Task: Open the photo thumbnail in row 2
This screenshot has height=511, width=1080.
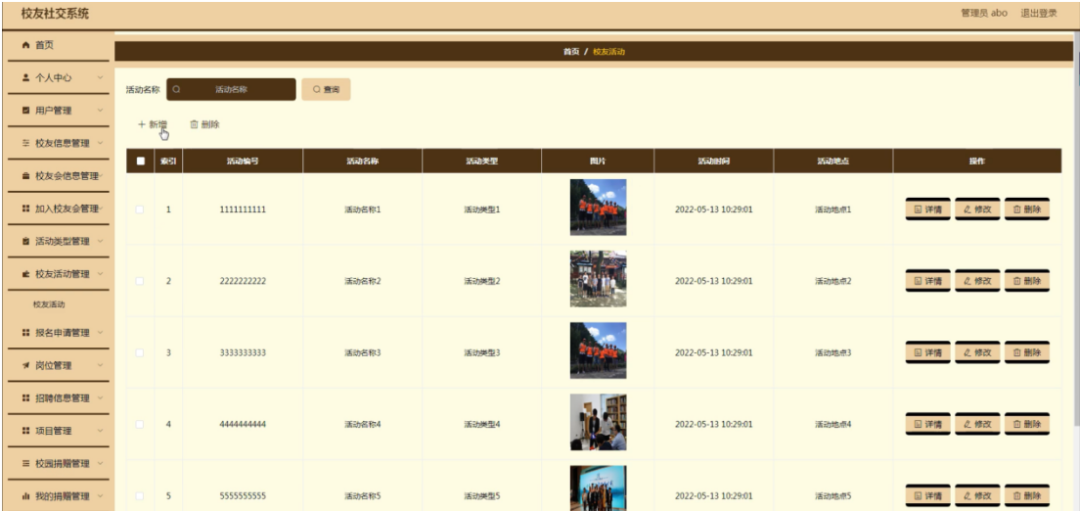Action: coord(598,279)
